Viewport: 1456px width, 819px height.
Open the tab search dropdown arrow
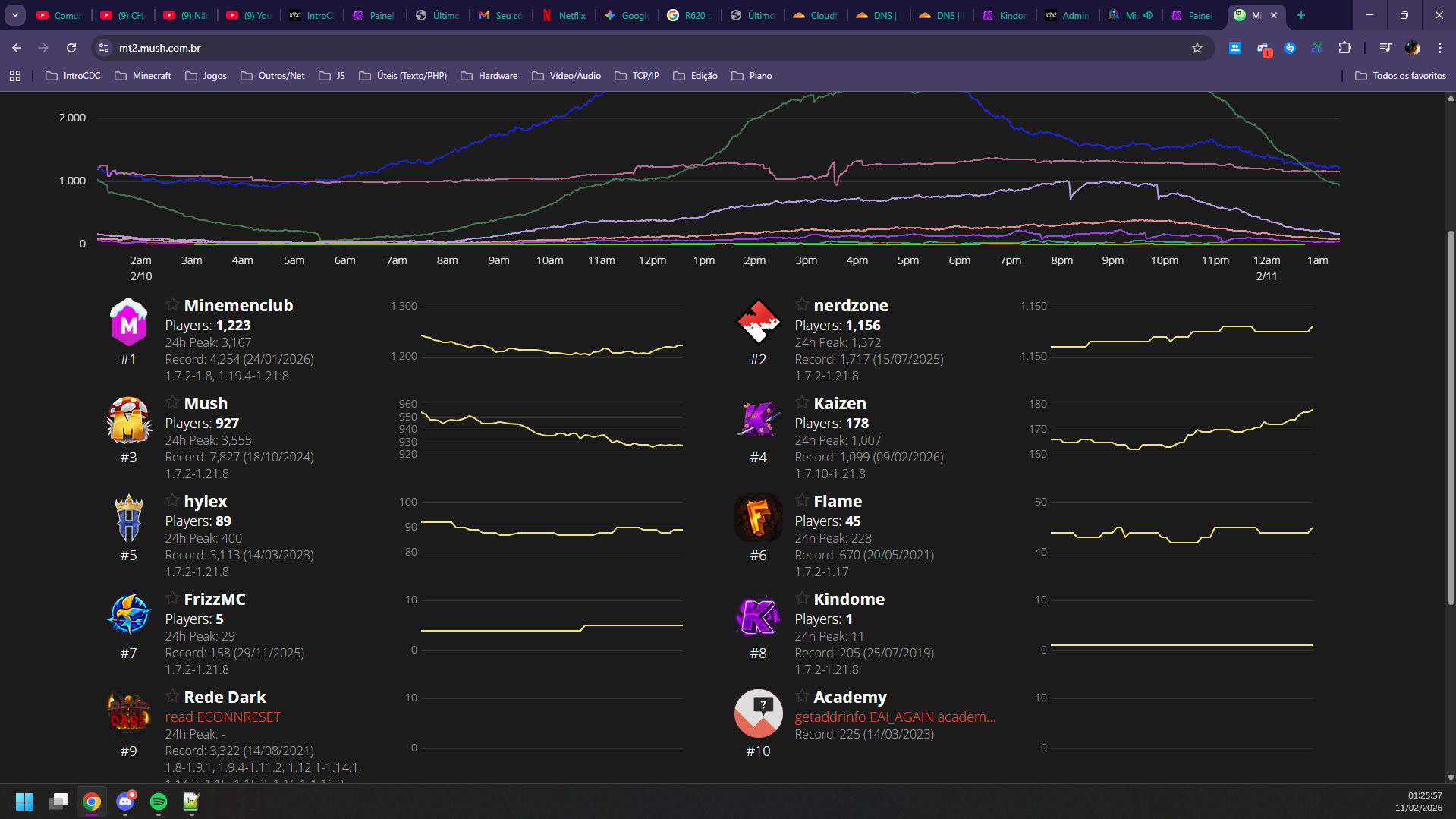coord(15,15)
